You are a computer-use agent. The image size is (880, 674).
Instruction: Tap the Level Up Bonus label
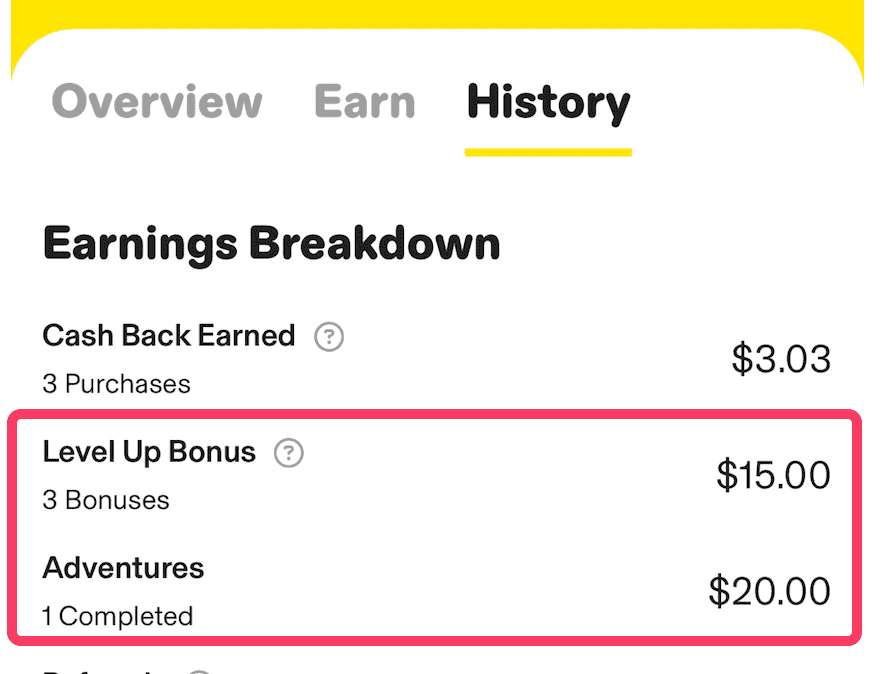[x=149, y=452]
